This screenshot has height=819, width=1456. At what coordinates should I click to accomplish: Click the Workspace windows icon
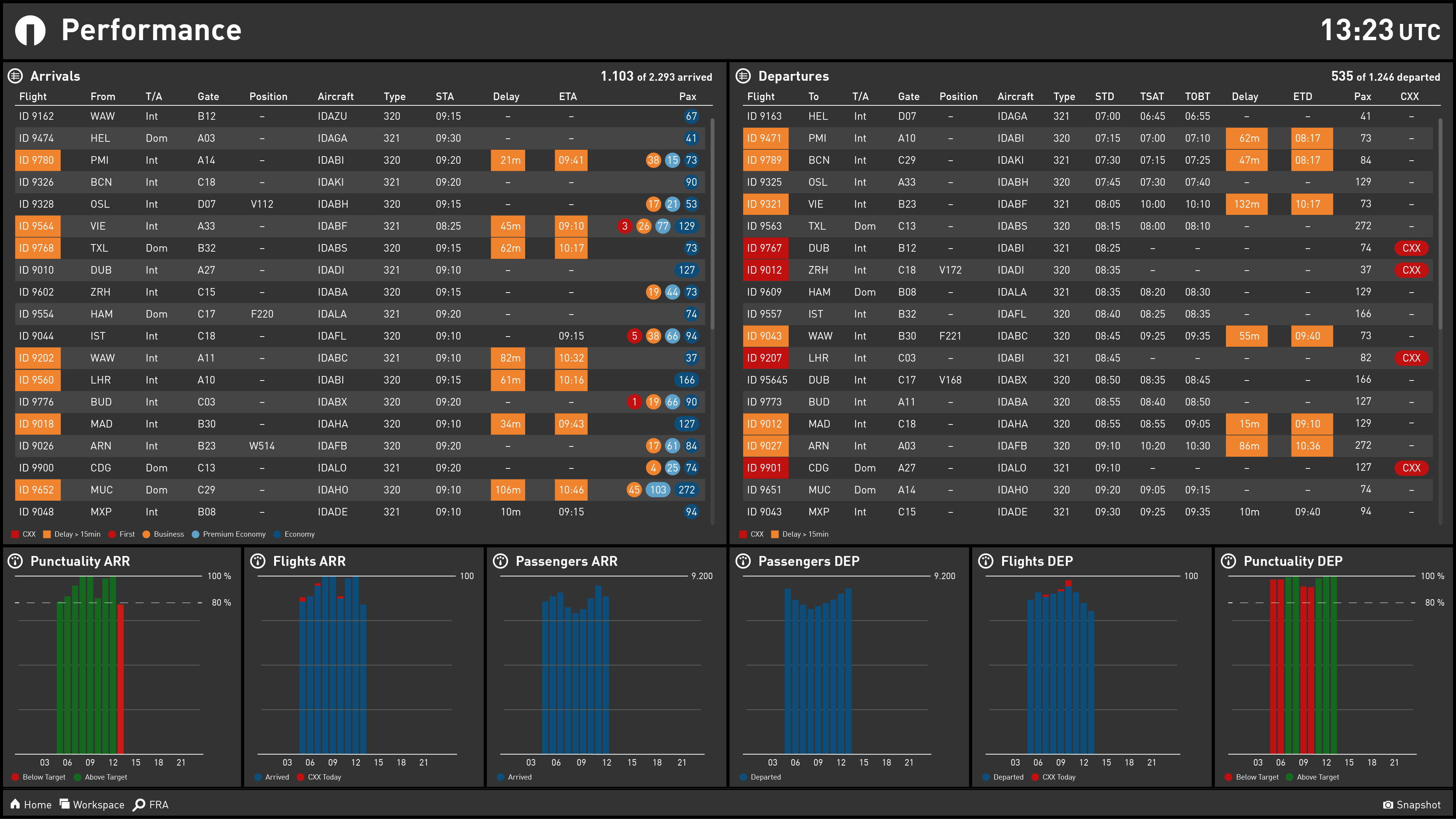(64, 804)
